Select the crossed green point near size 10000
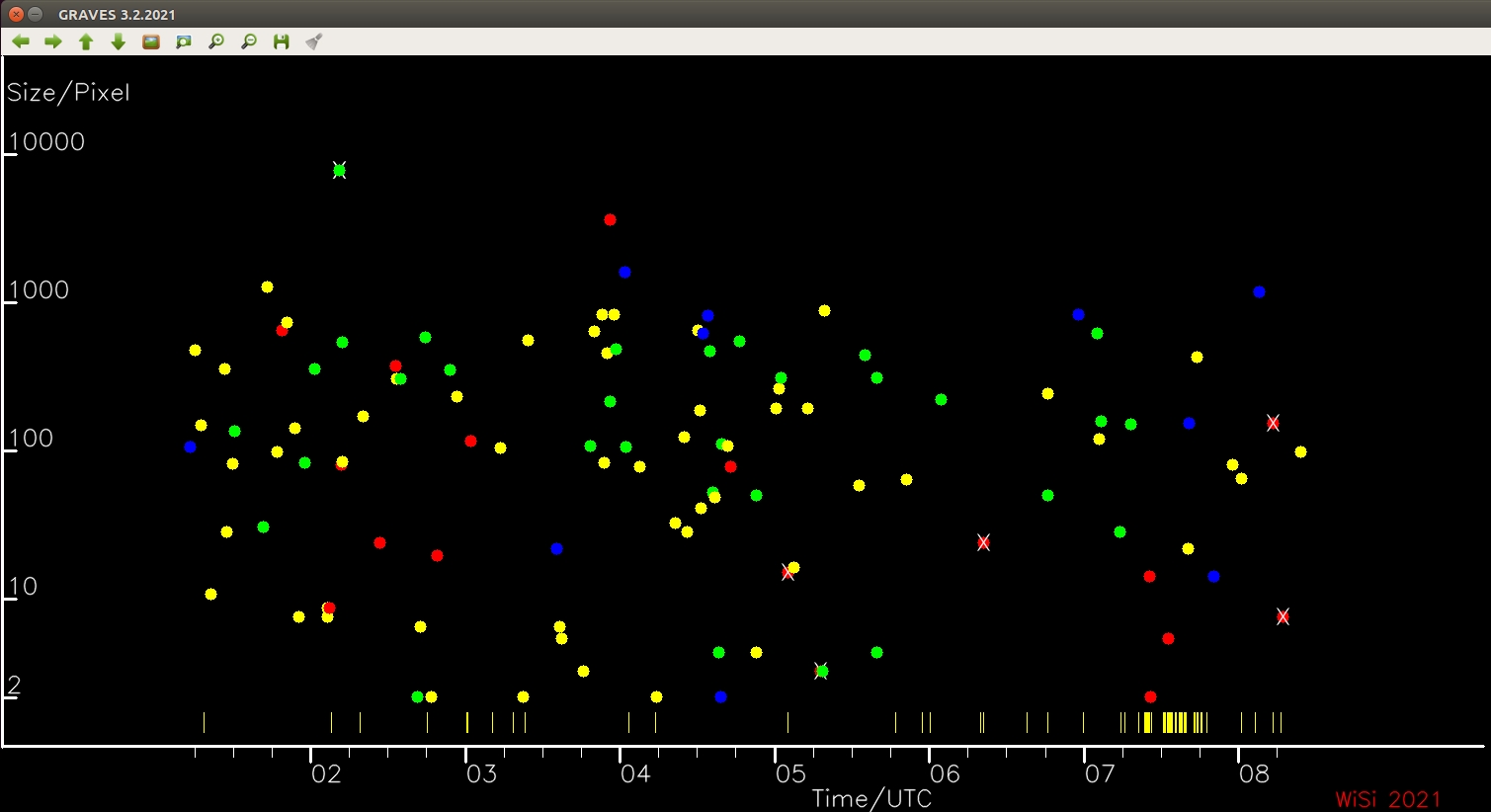The width and height of the screenshot is (1491, 812). click(x=339, y=170)
